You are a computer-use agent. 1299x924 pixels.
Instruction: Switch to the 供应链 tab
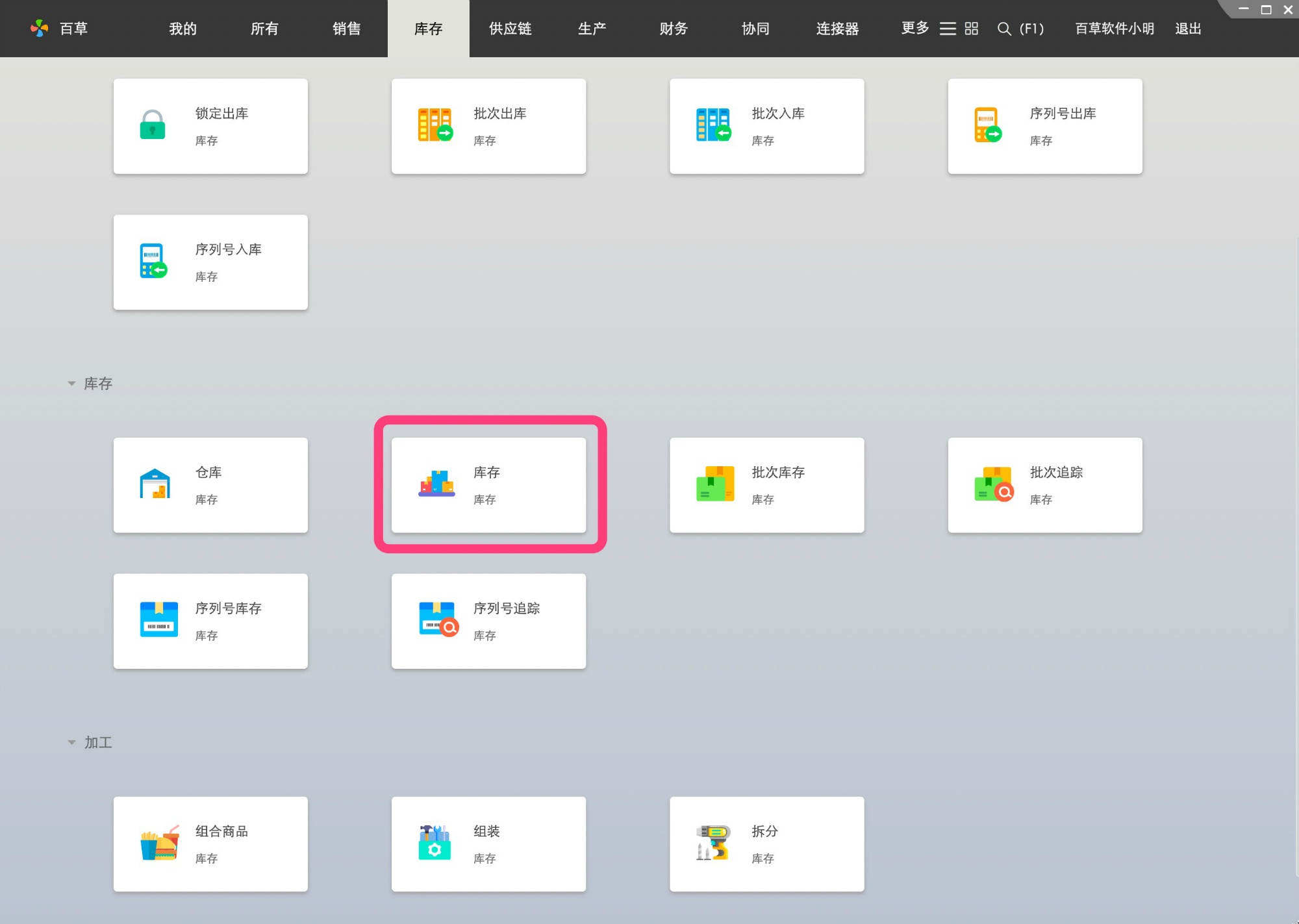pos(510,29)
